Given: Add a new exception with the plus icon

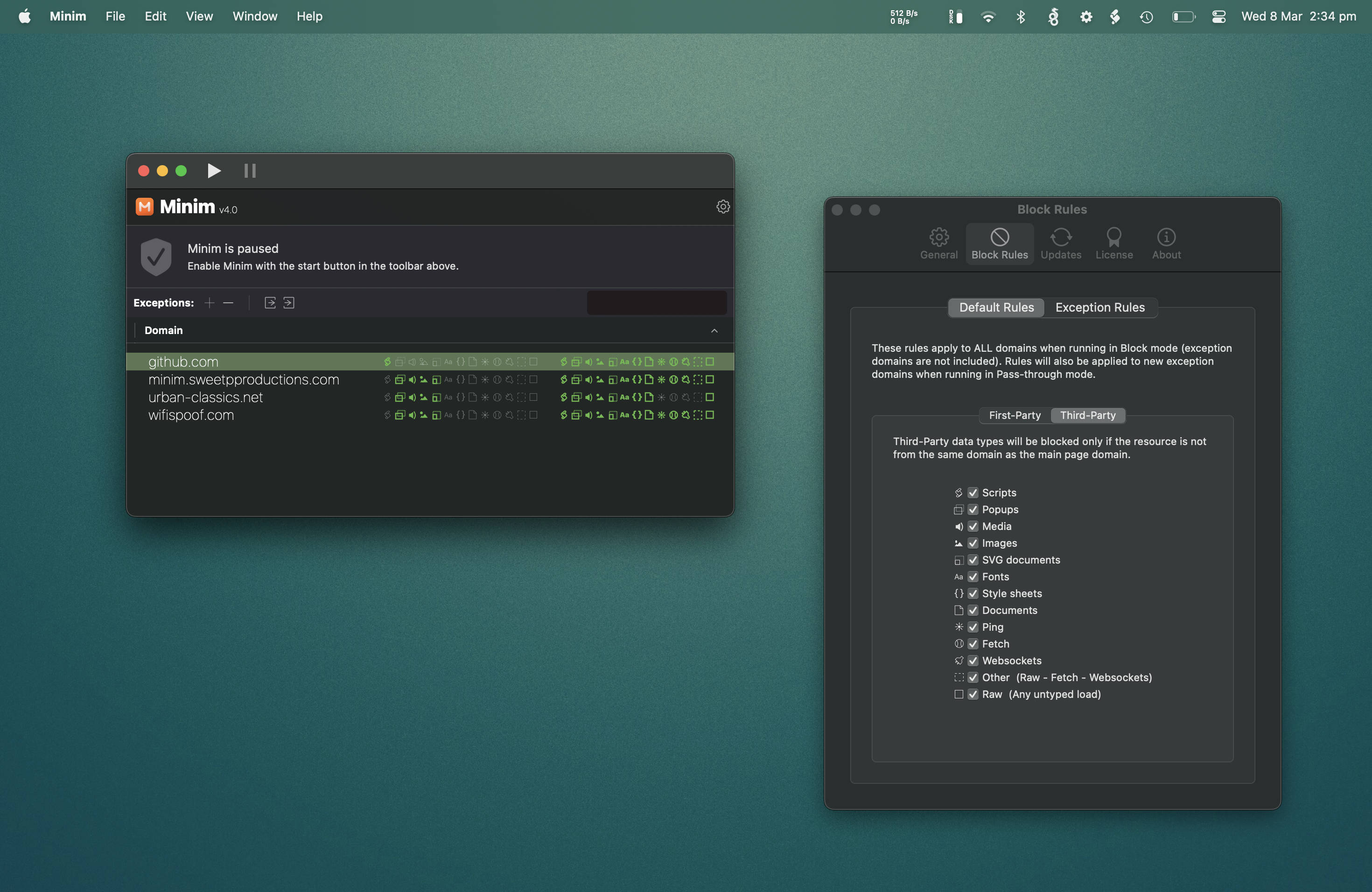Looking at the screenshot, I should coord(209,302).
